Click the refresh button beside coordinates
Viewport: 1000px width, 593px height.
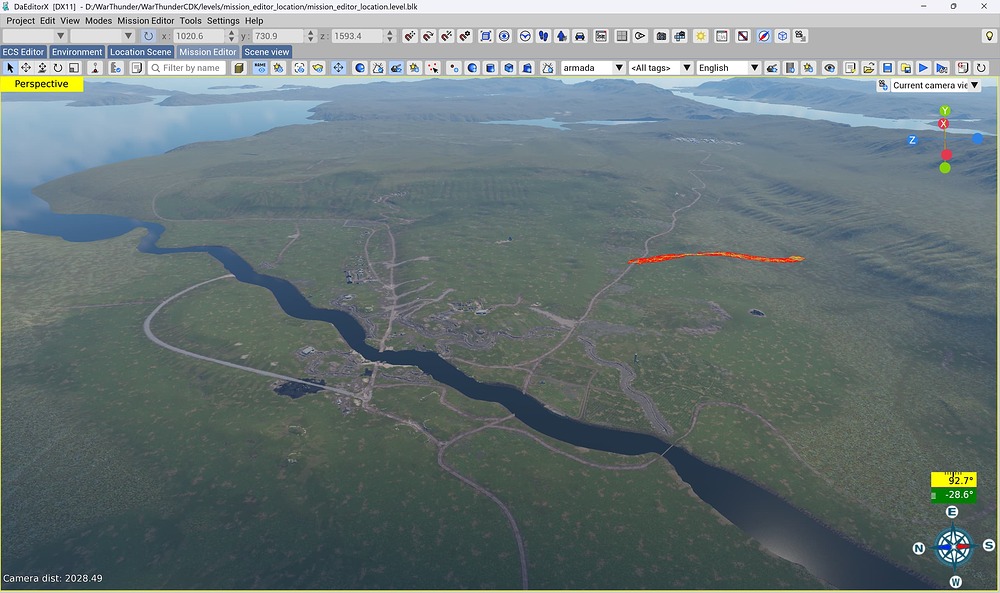pos(148,36)
